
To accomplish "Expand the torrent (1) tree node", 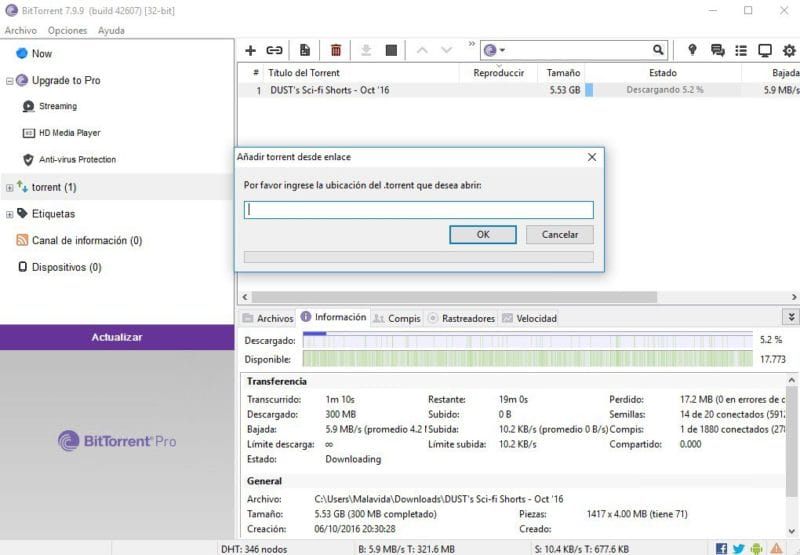I will pyautogui.click(x=9, y=188).
